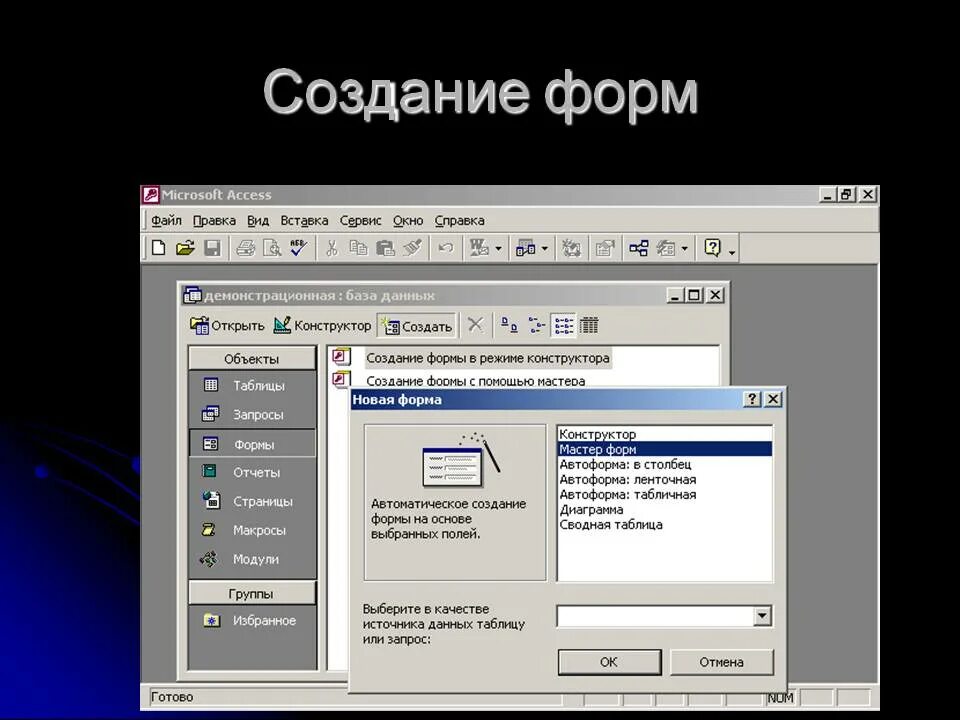
Task: Click the New Object icon
Action: tap(666, 248)
